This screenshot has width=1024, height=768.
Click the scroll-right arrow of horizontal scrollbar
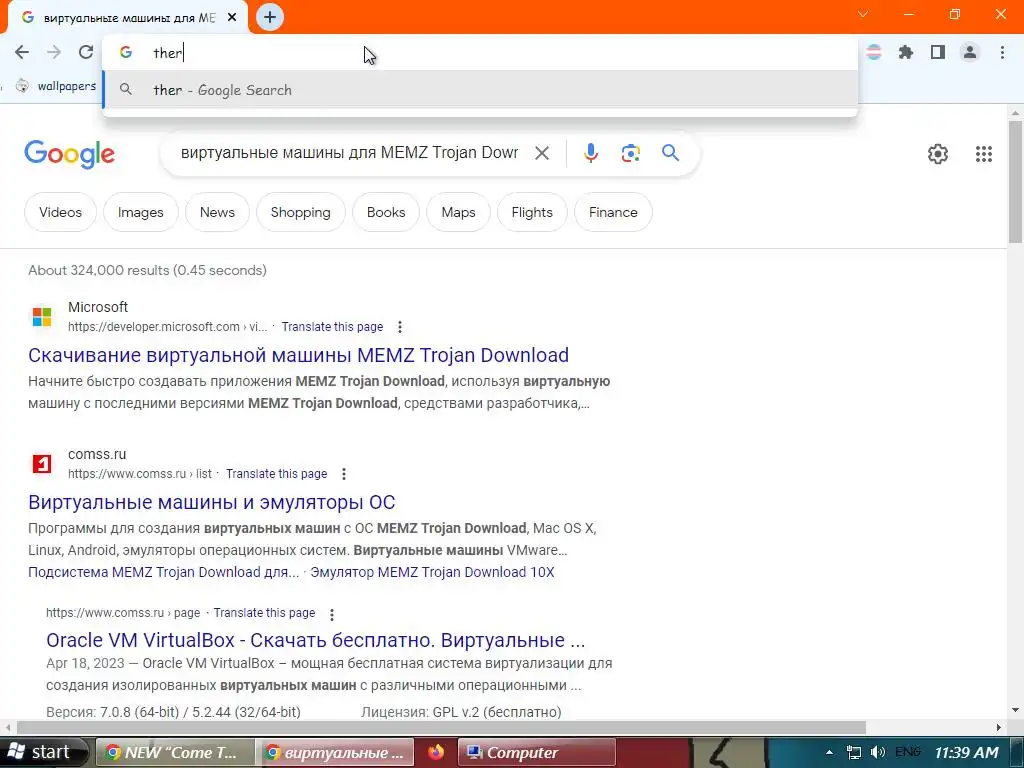(999, 727)
